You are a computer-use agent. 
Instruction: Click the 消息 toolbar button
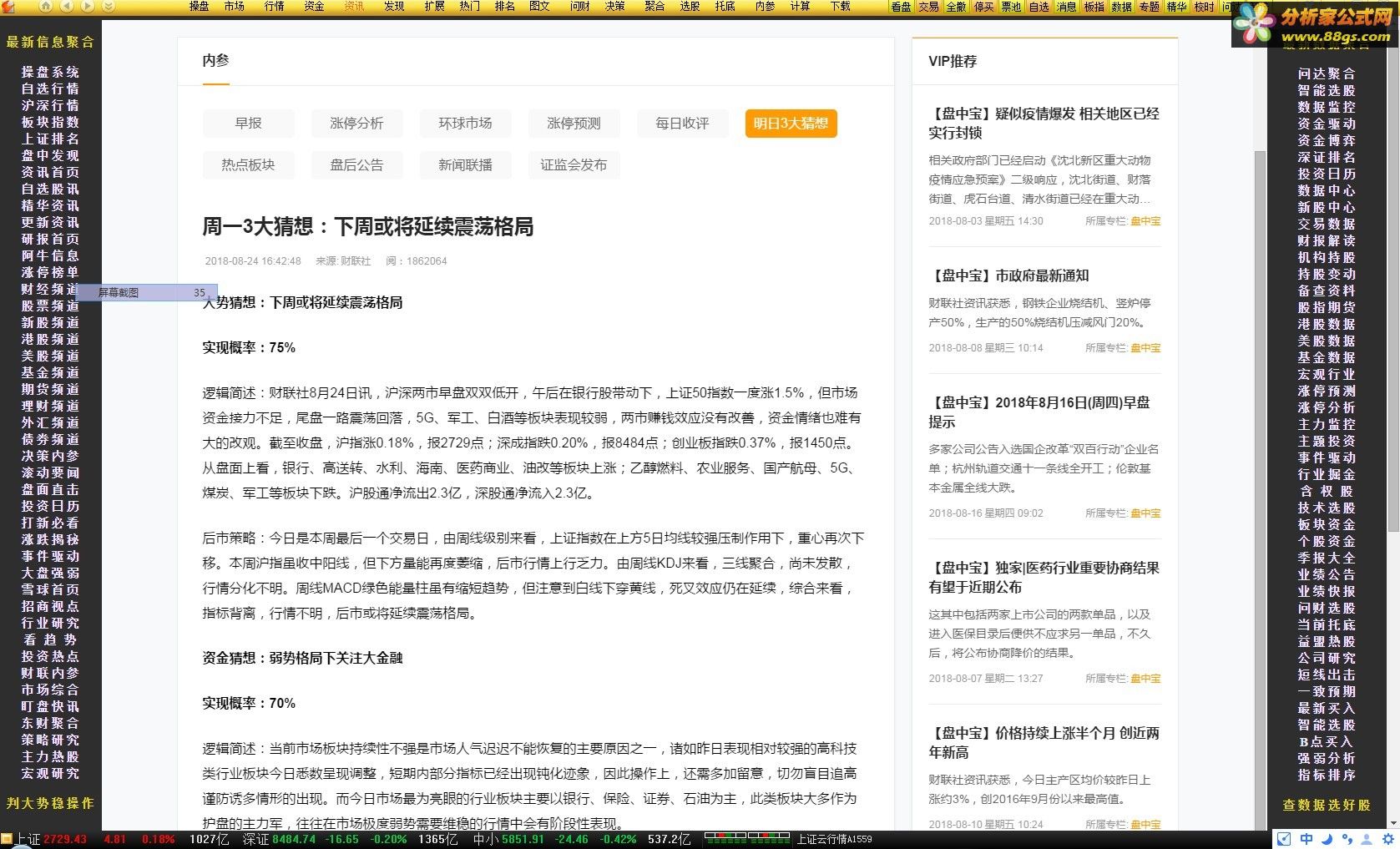pyautogui.click(x=1066, y=7)
